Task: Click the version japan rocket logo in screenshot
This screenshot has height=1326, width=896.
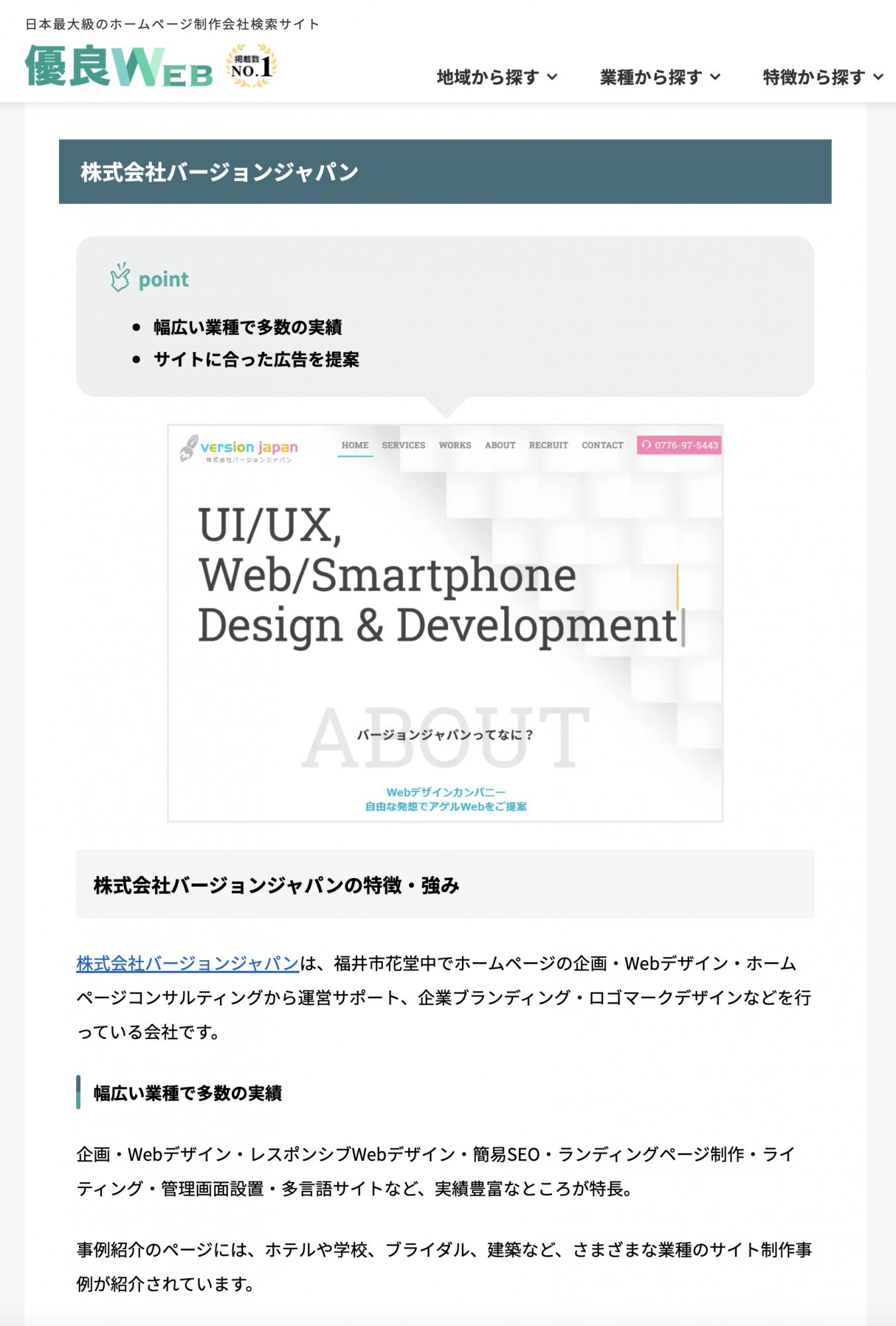Action: [x=239, y=449]
